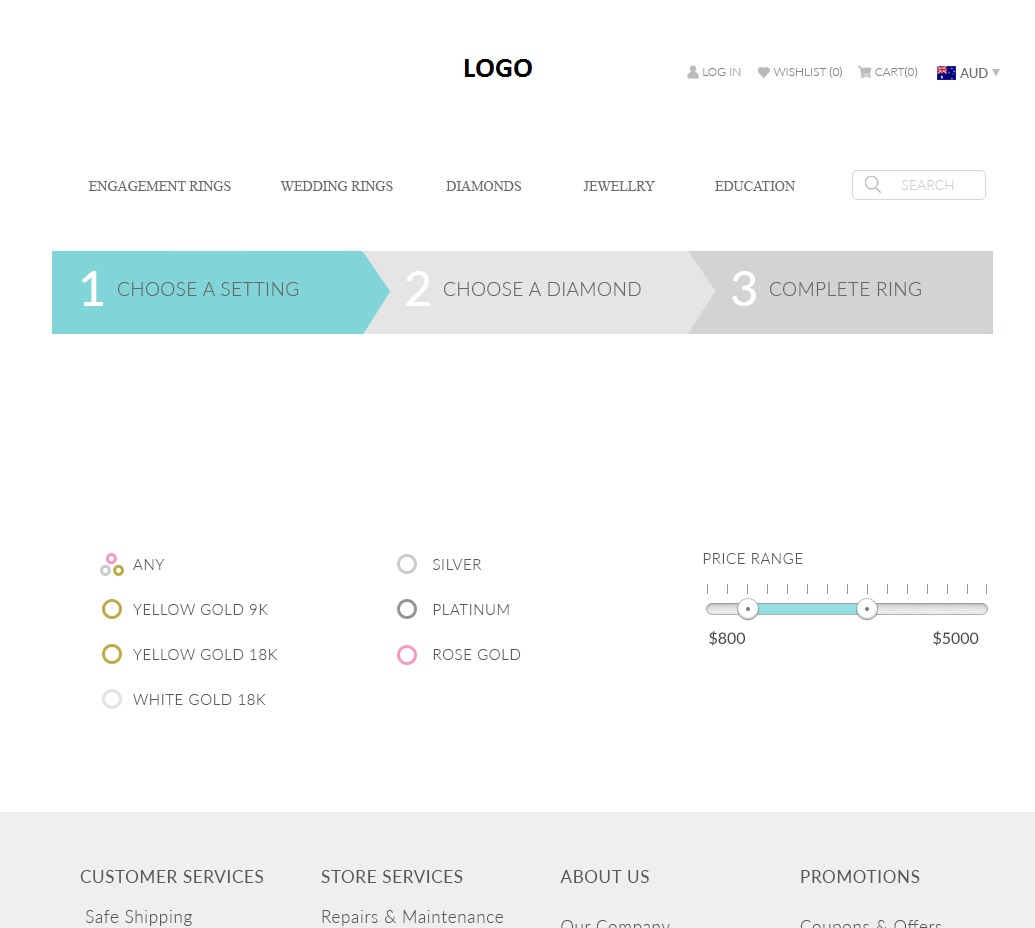Click the maximum price slider handle
The height and width of the screenshot is (928, 1035).
coord(867,609)
